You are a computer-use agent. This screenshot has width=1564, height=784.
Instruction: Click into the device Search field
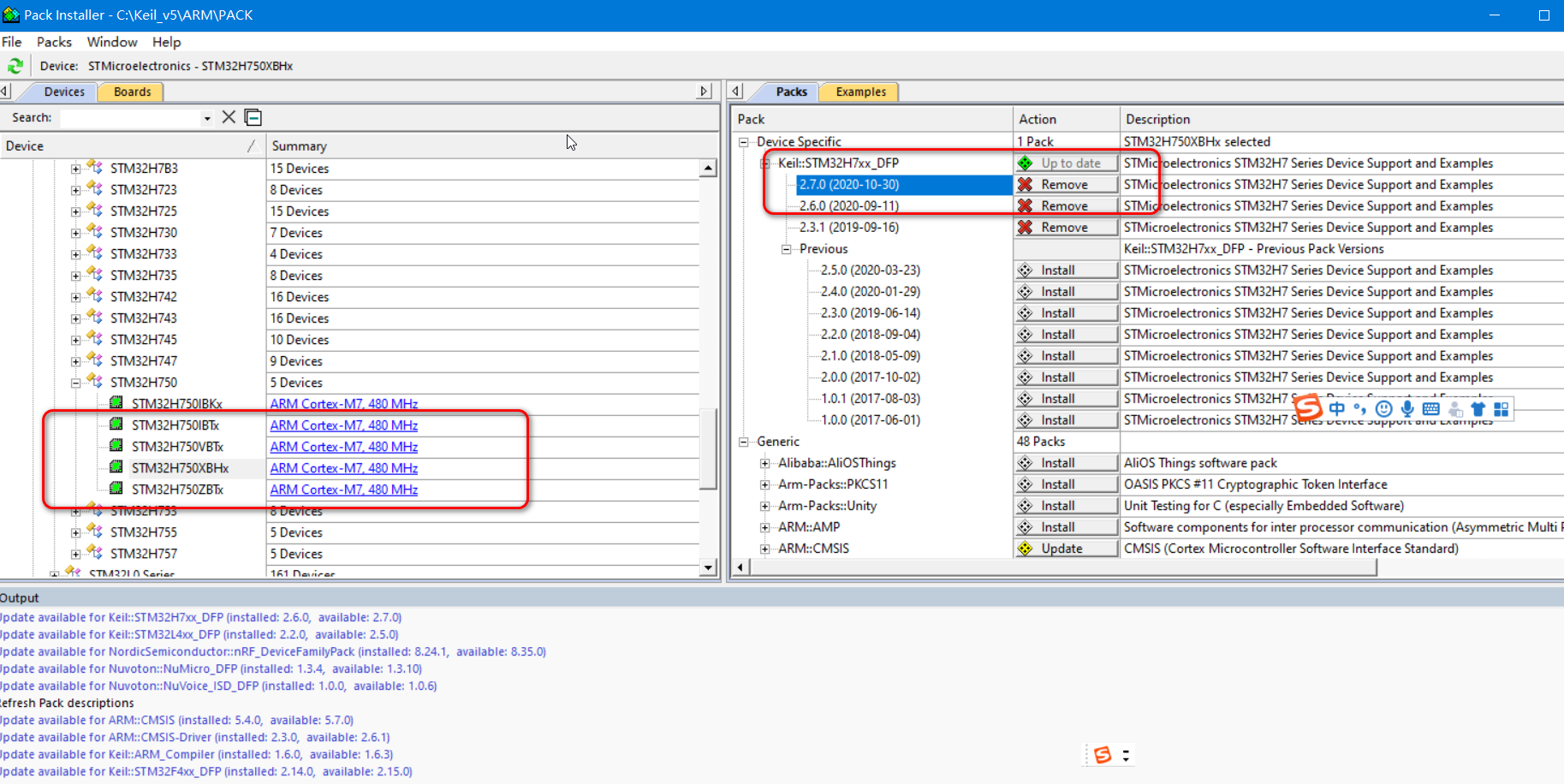(x=130, y=118)
